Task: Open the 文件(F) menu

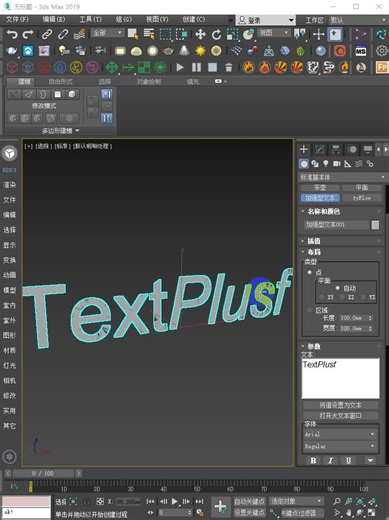Action: tap(17, 19)
